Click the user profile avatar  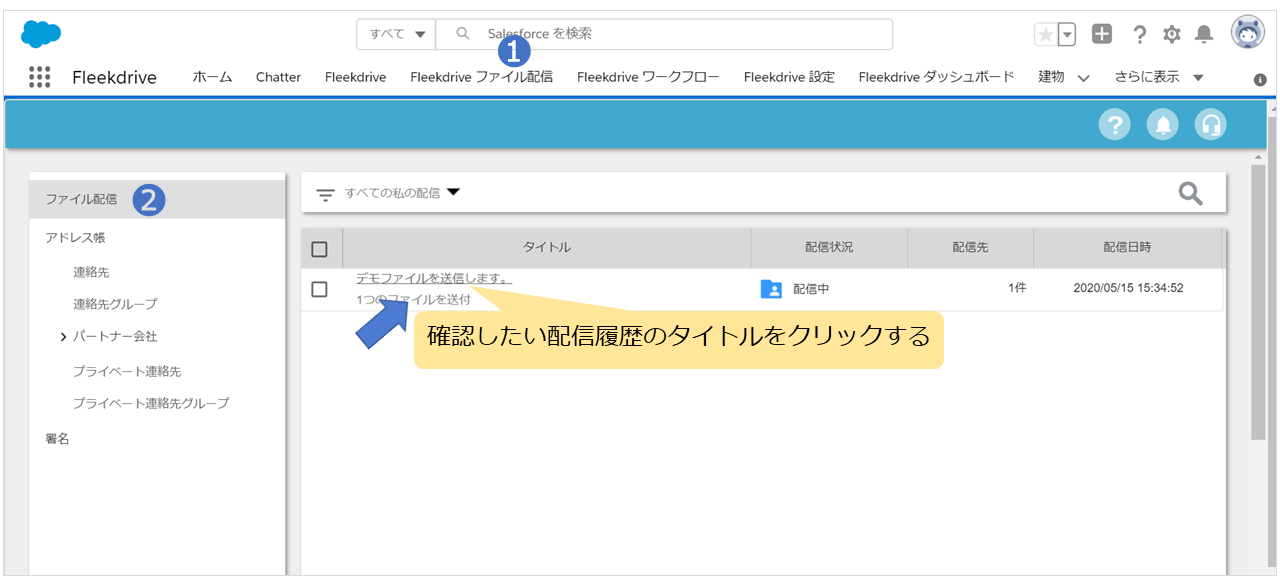tap(1247, 33)
